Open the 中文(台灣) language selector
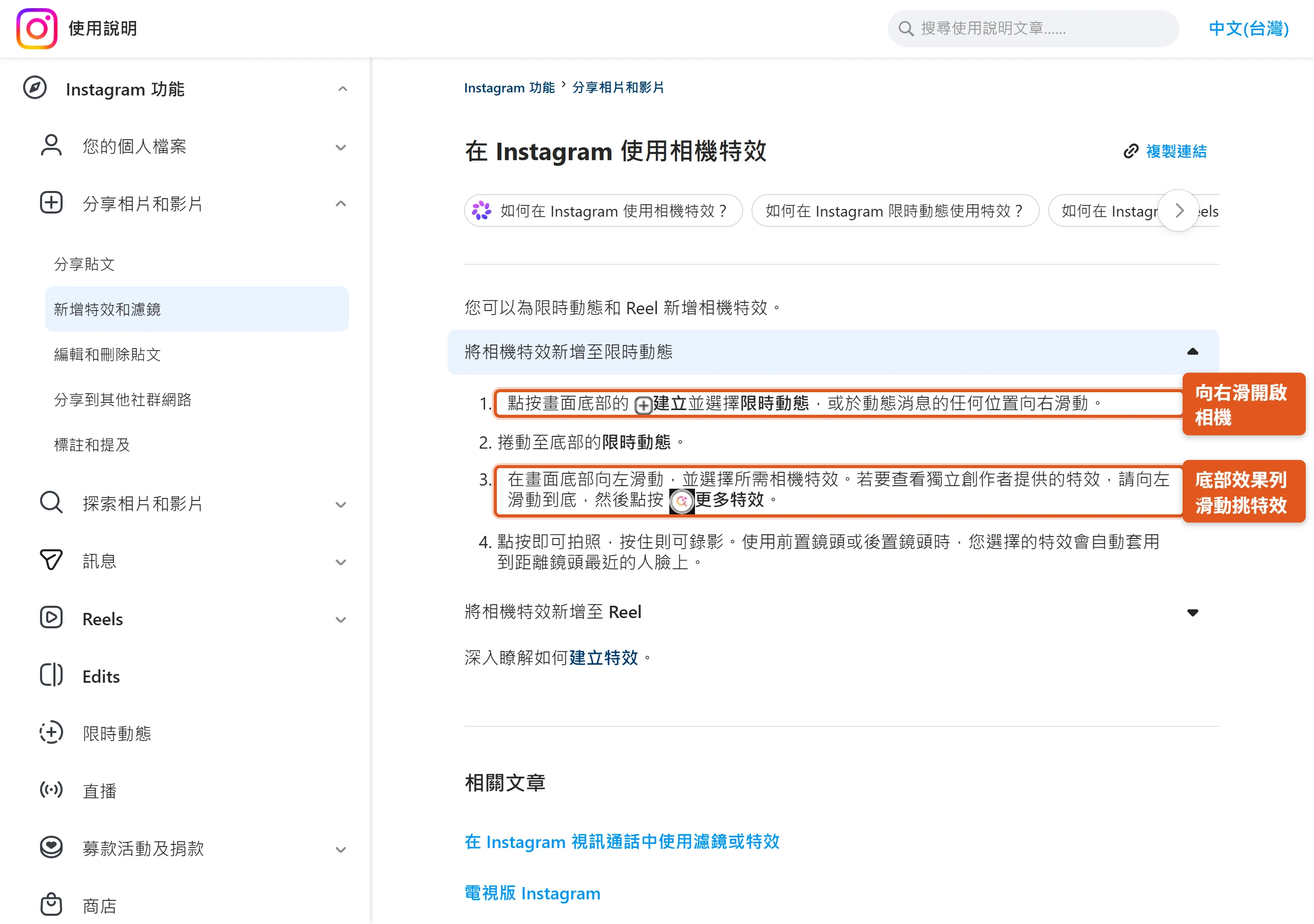 click(1248, 28)
